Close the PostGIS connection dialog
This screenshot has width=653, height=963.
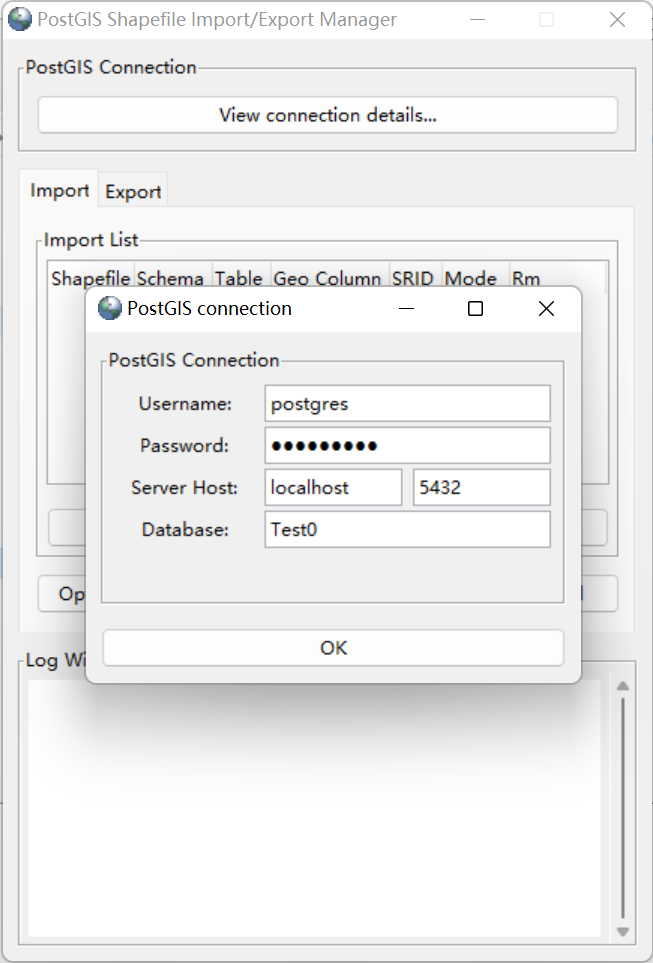click(x=546, y=308)
